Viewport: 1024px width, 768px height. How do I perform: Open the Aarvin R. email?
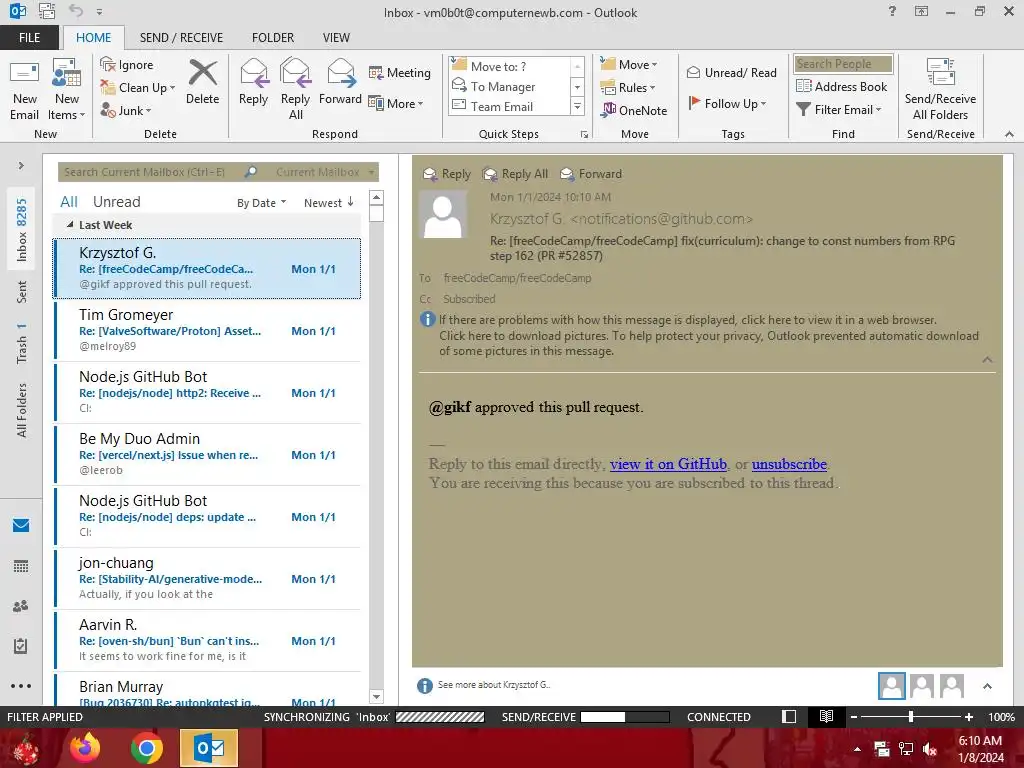(x=208, y=641)
